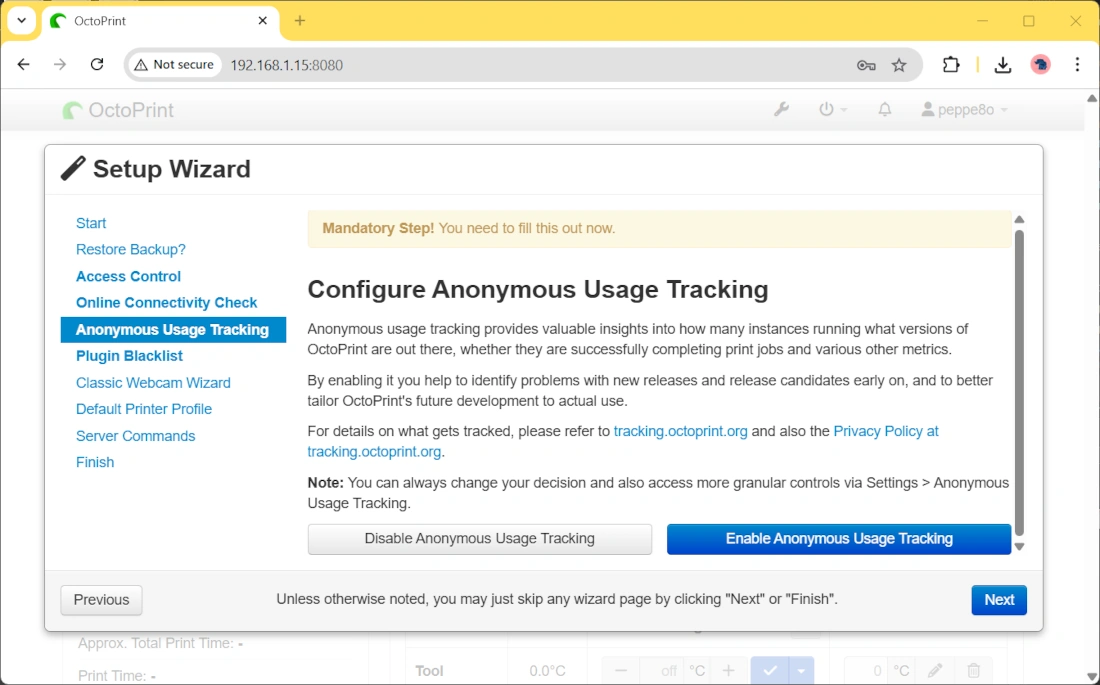Click page scrollbar up arrow
The image size is (1100, 685).
click(x=1092, y=99)
